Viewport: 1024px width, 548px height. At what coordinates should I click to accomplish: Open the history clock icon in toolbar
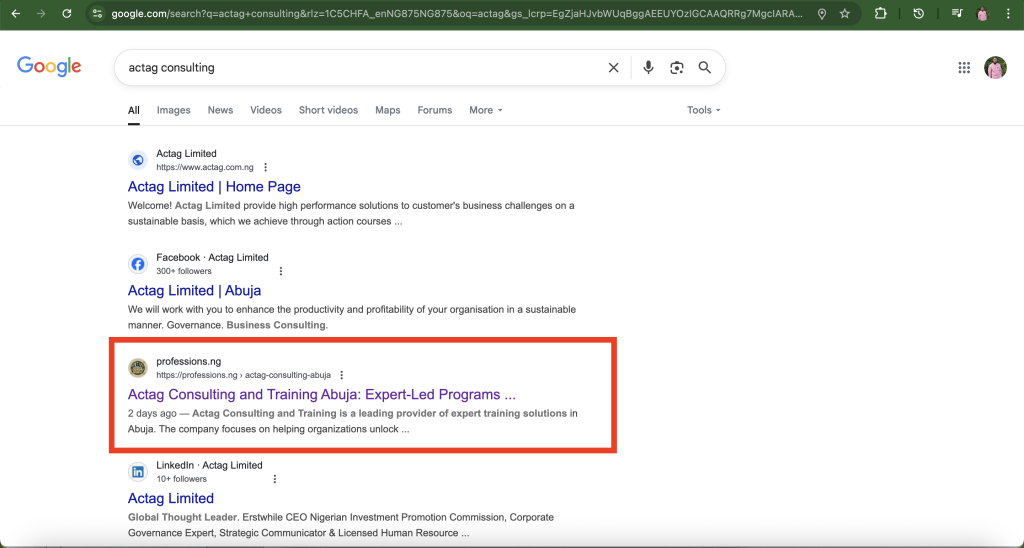(x=919, y=13)
